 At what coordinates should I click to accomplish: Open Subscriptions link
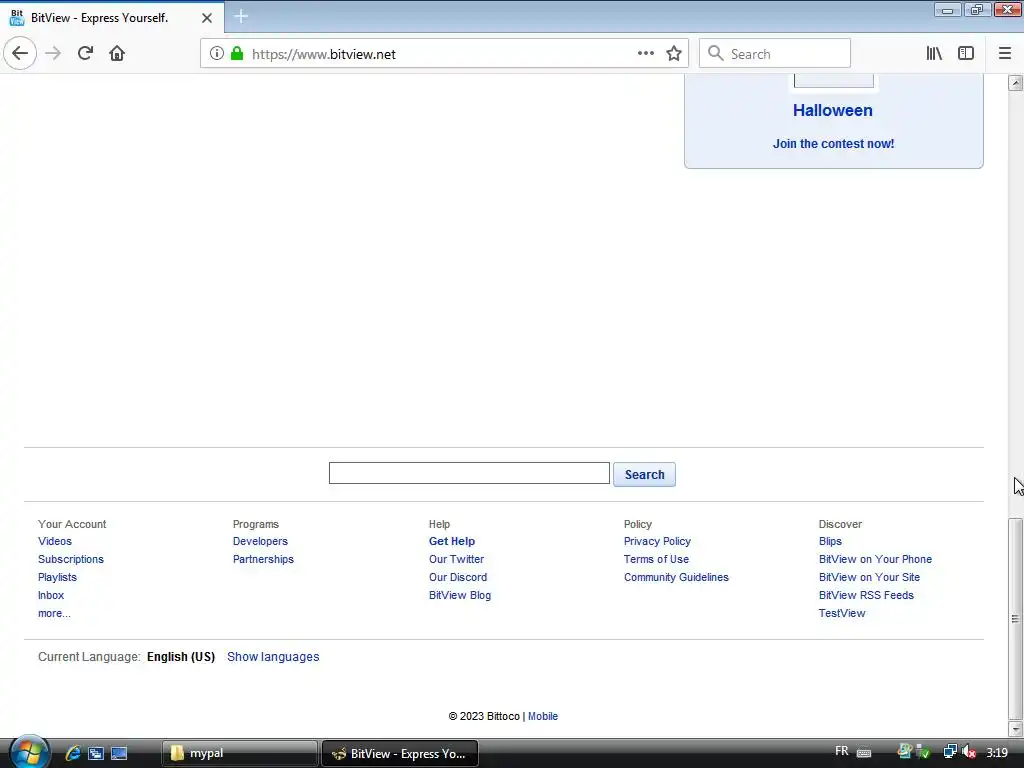(x=71, y=559)
